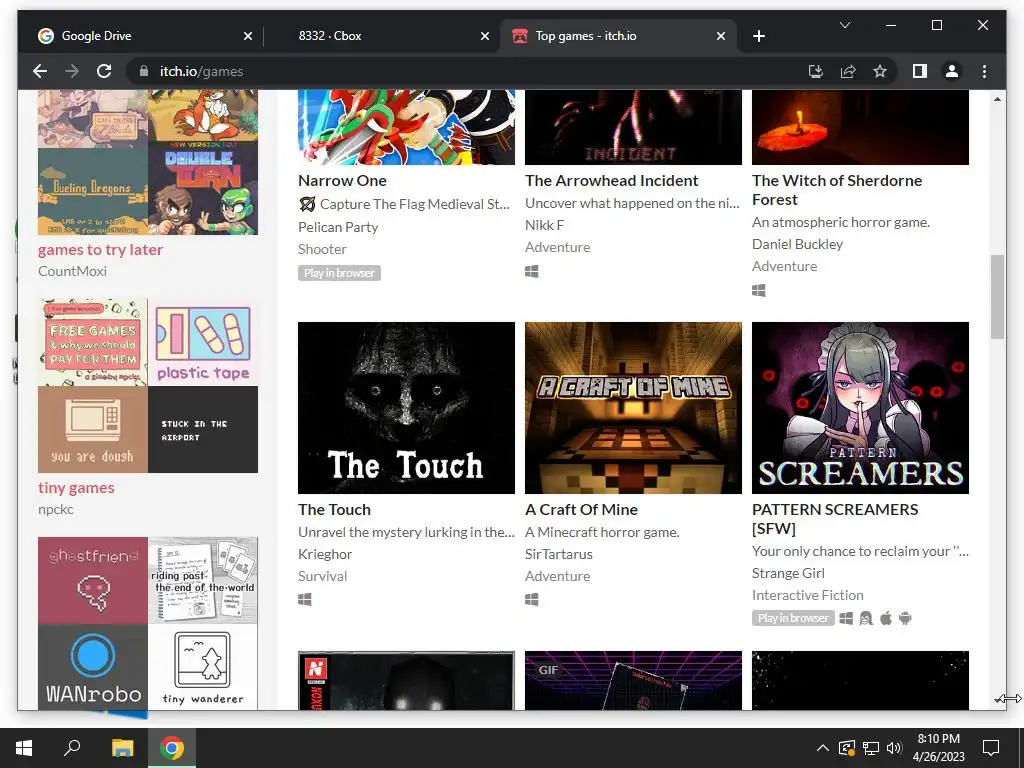Click the install app icon in address bar
This screenshot has height=768, width=1024.
[x=816, y=71]
